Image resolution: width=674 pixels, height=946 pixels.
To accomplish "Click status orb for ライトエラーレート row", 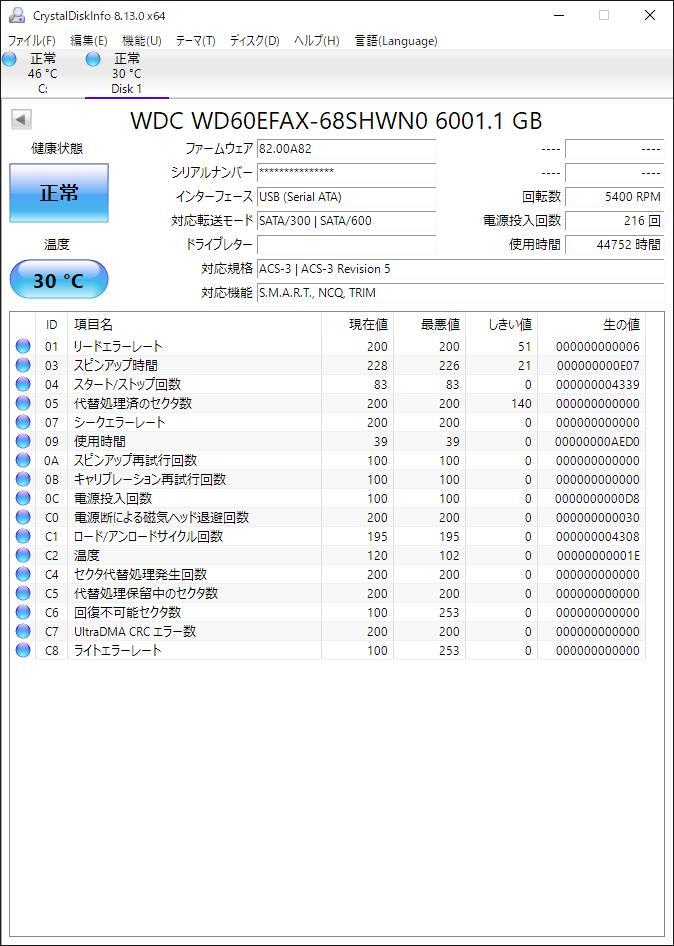I will 23,650.
